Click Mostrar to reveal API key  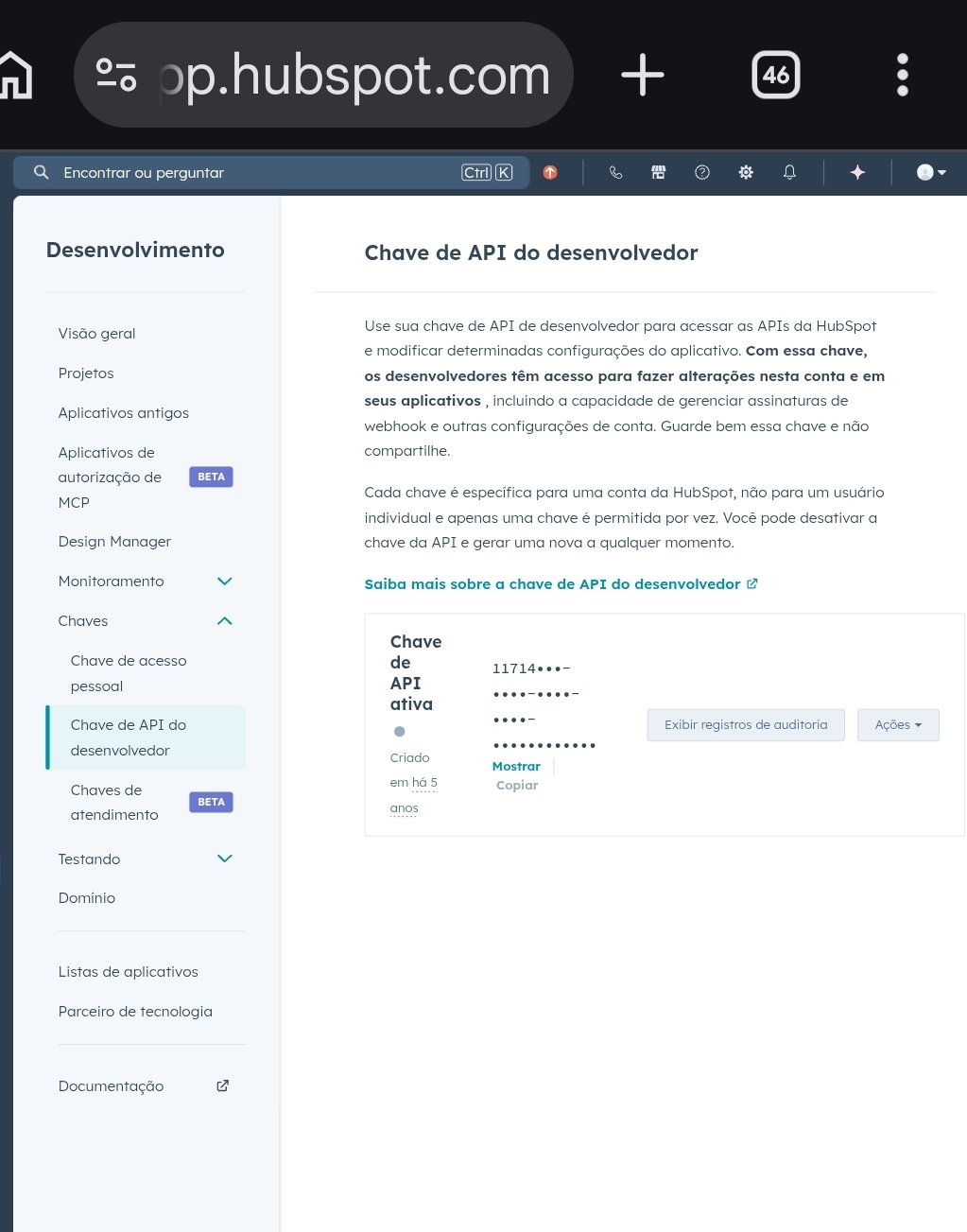tap(516, 767)
